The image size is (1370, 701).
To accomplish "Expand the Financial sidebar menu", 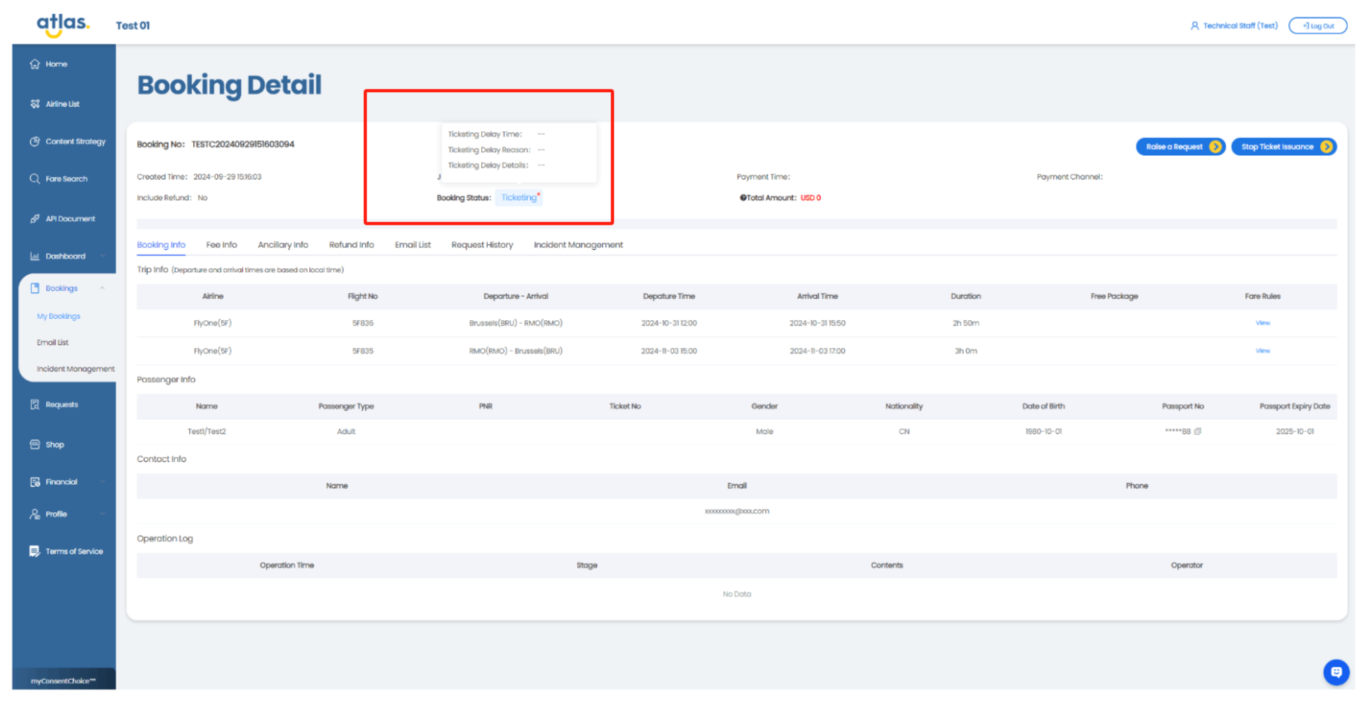I will tap(102, 482).
